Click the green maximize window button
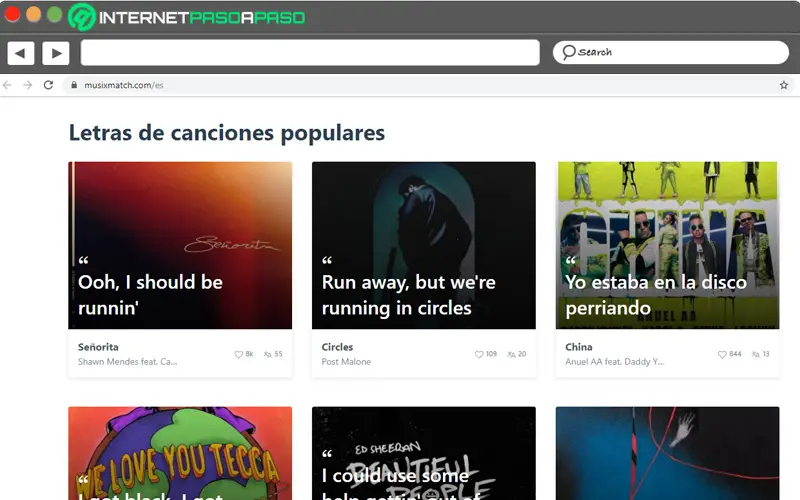800x500 pixels. coord(55,14)
